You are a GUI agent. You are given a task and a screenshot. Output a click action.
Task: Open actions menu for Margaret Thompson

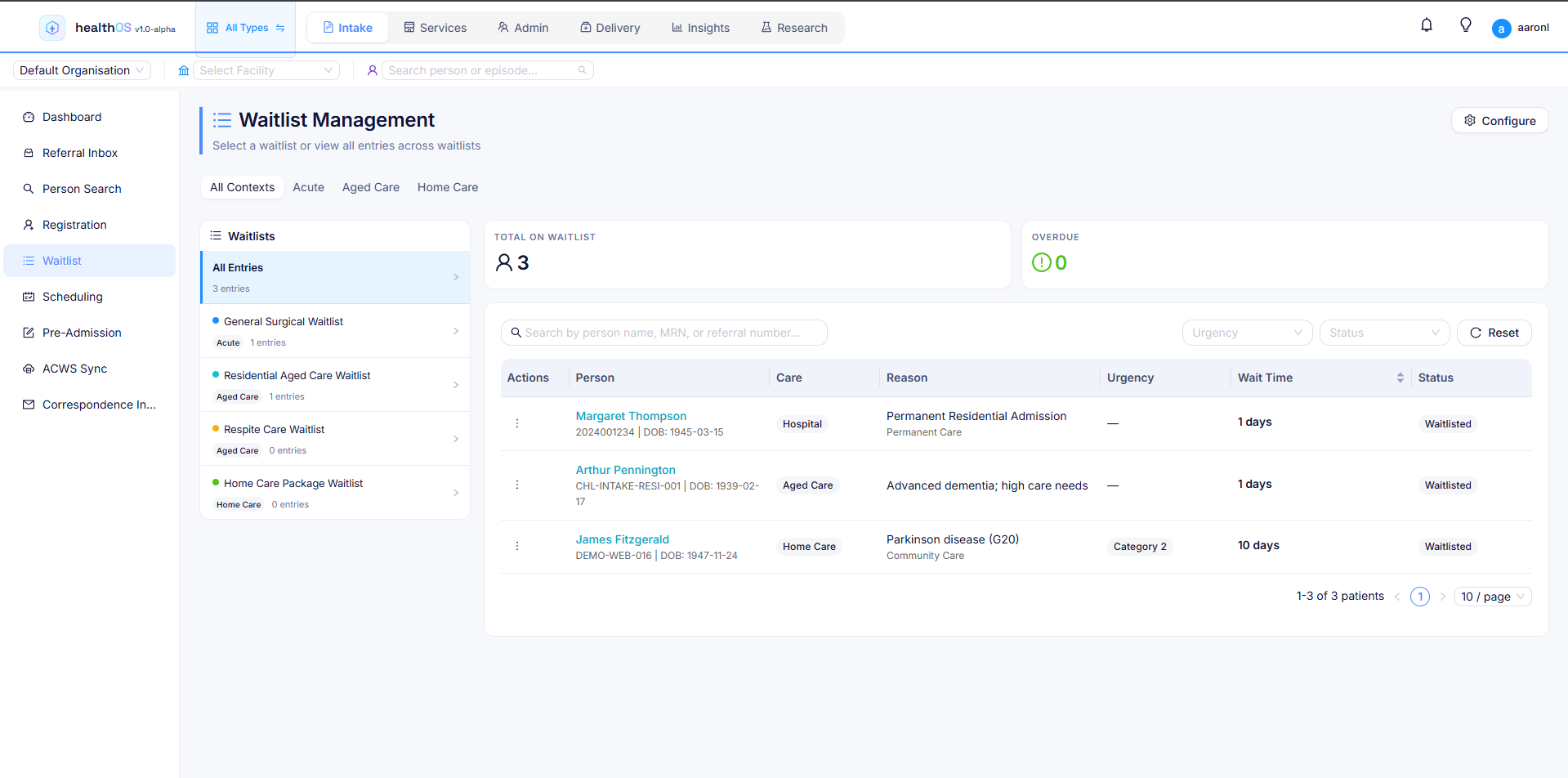click(517, 423)
